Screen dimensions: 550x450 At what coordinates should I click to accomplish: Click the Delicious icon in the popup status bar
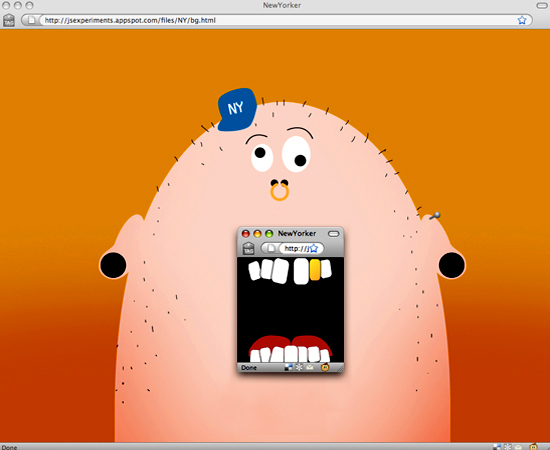click(288, 368)
